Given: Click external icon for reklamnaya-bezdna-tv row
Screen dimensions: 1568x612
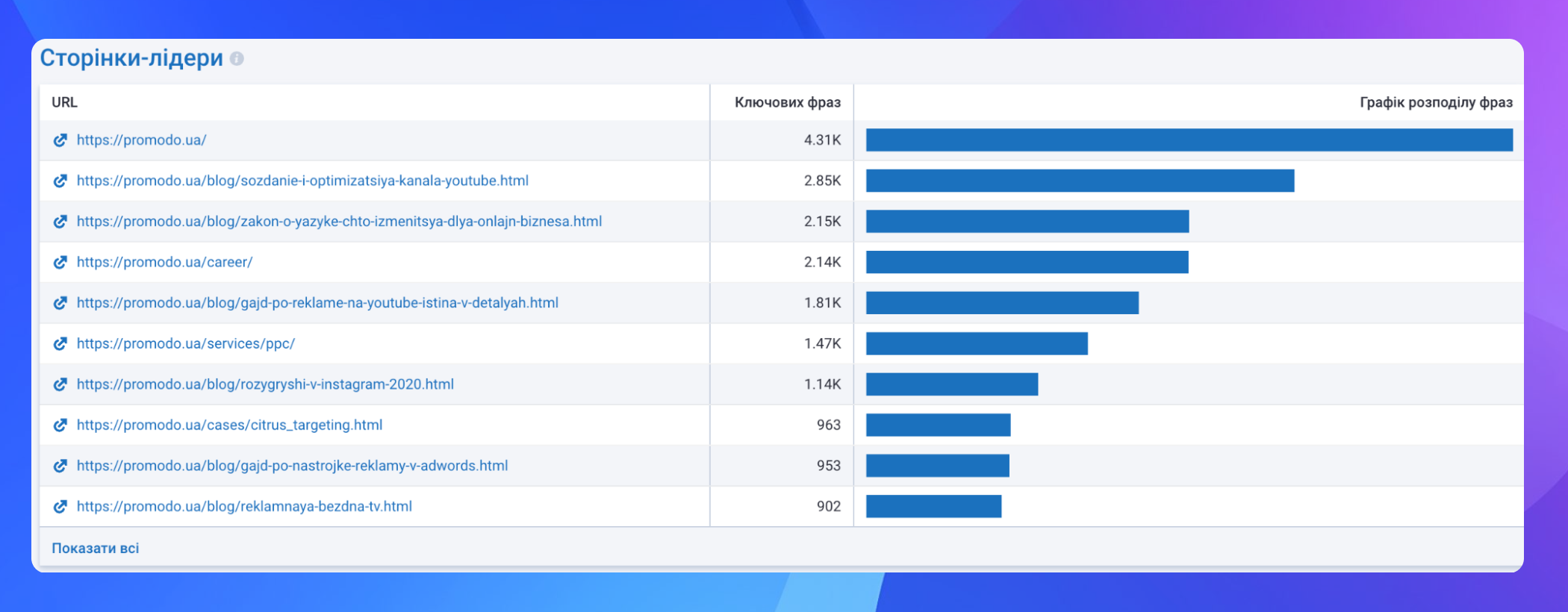Looking at the screenshot, I should tap(60, 506).
